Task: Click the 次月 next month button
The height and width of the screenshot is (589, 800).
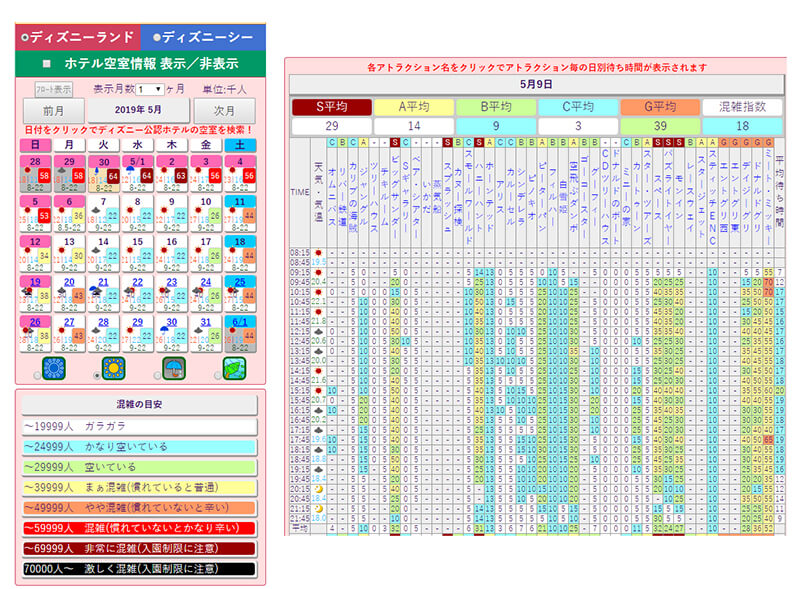Action: [224, 111]
